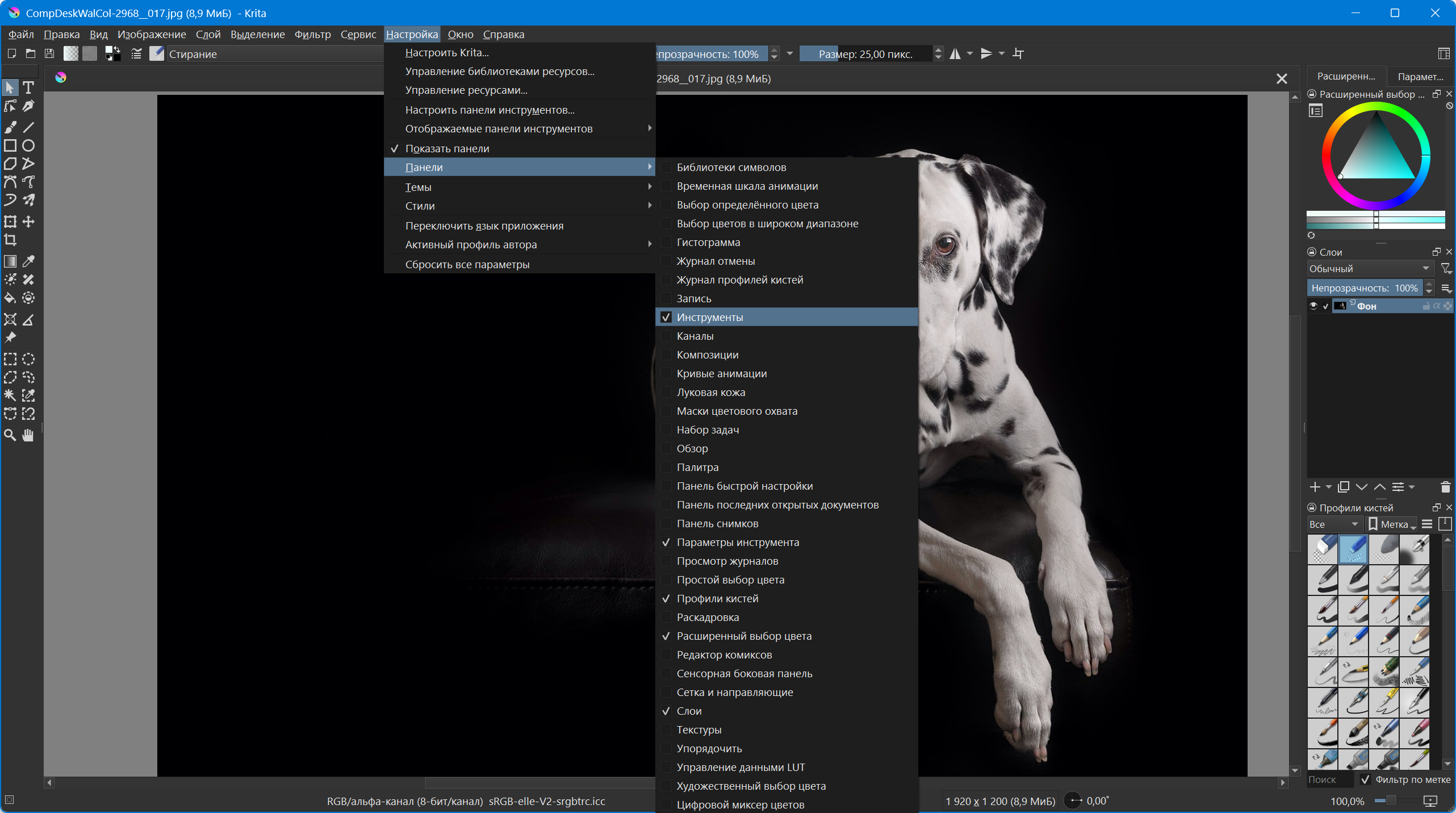Switch to the Парамет... docker tab

1420,77
